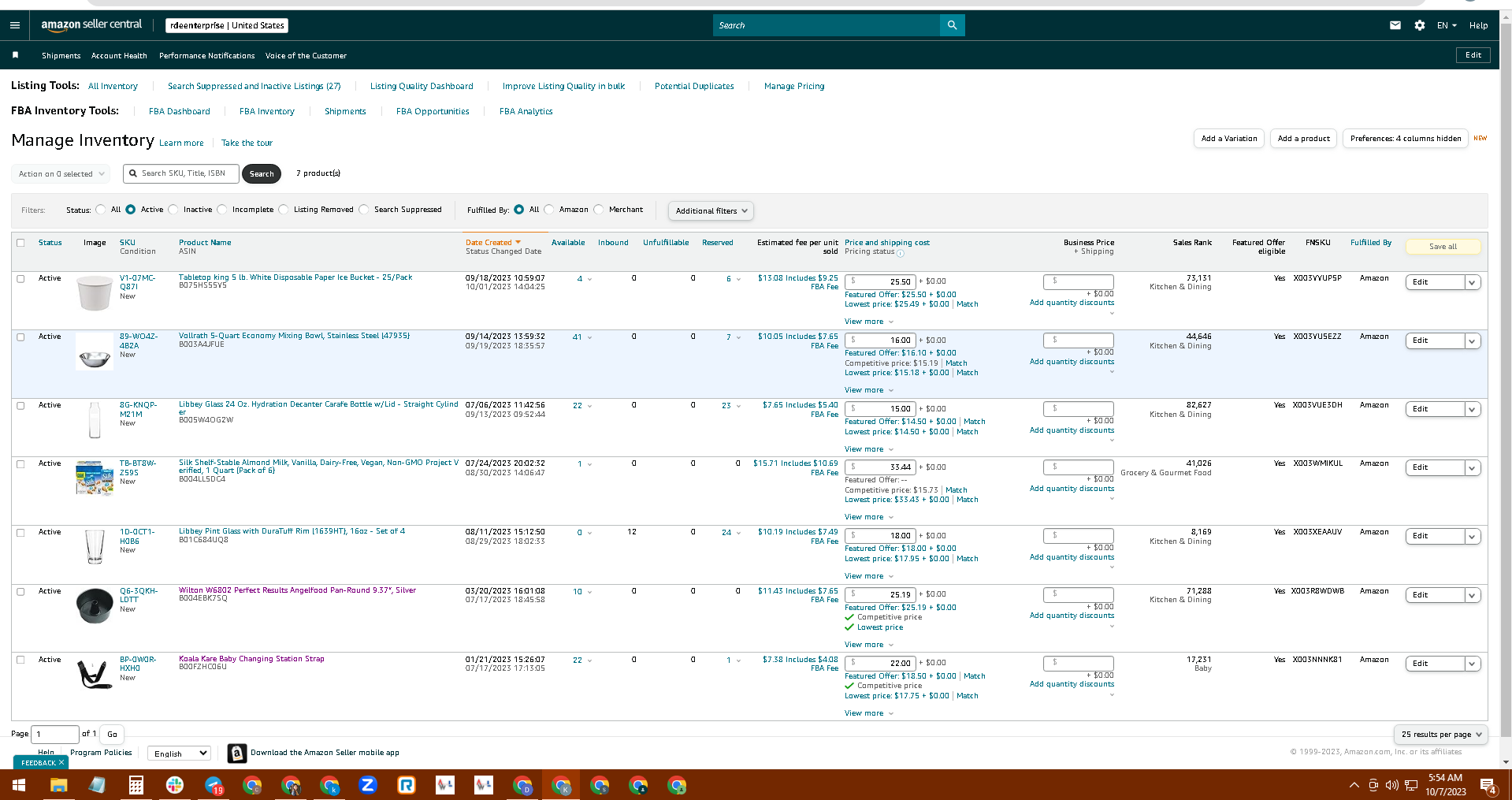
Task: Open Voice of the Customer menu item
Action: point(306,56)
